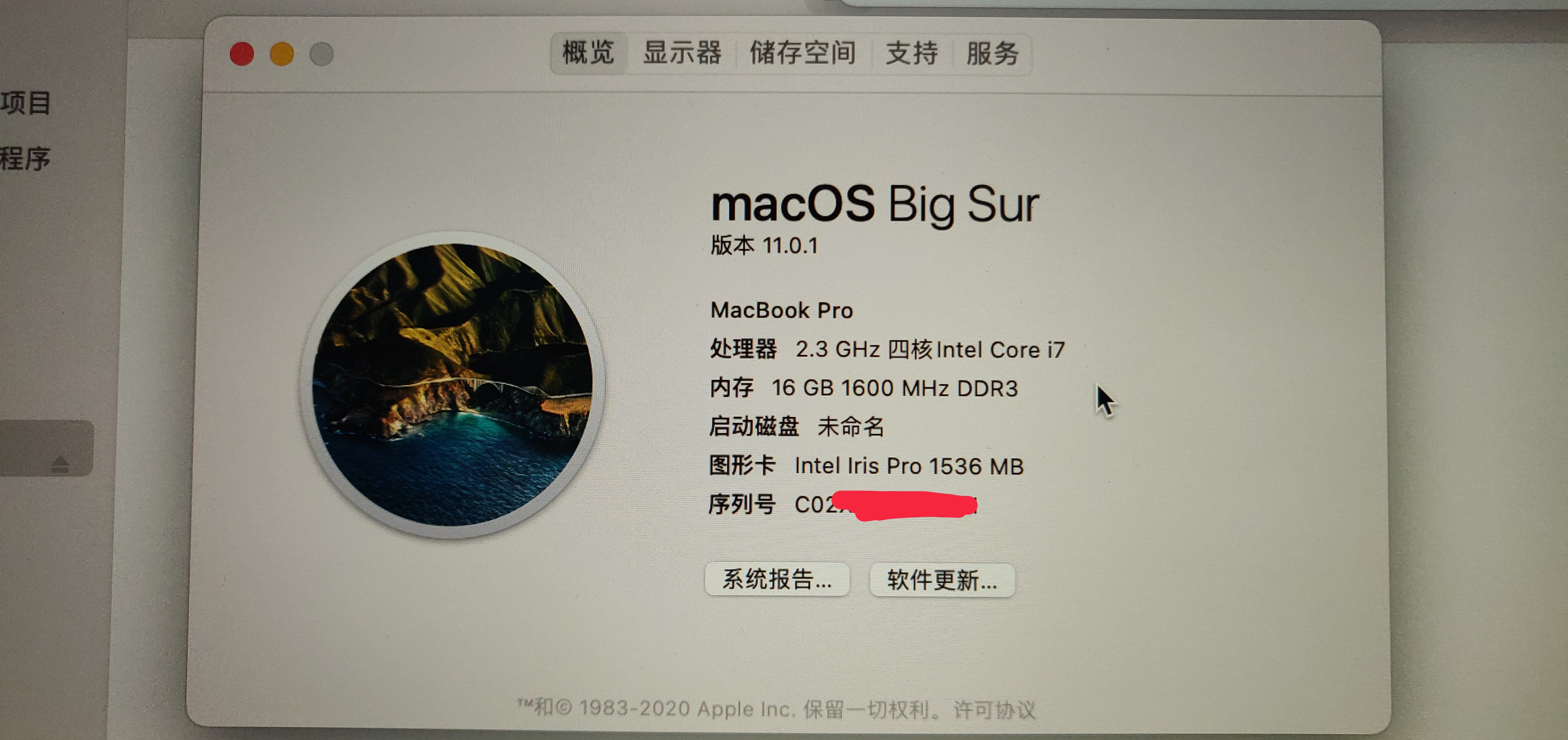Open 系统报告 button
Image resolution: width=1568 pixels, height=740 pixels.
pyautogui.click(x=777, y=579)
